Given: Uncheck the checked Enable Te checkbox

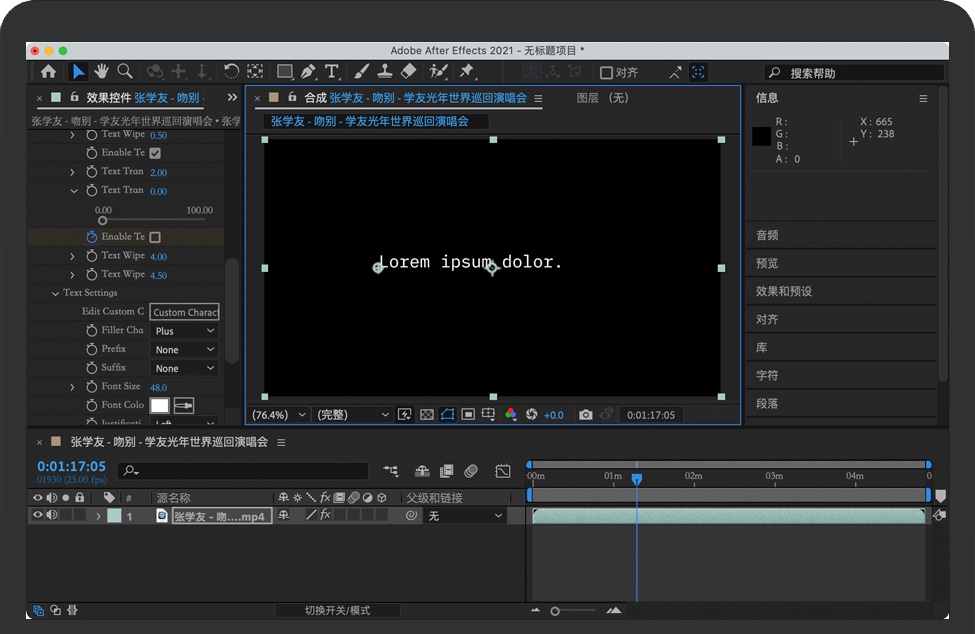Looking at the screenshot, I should 155,153.
